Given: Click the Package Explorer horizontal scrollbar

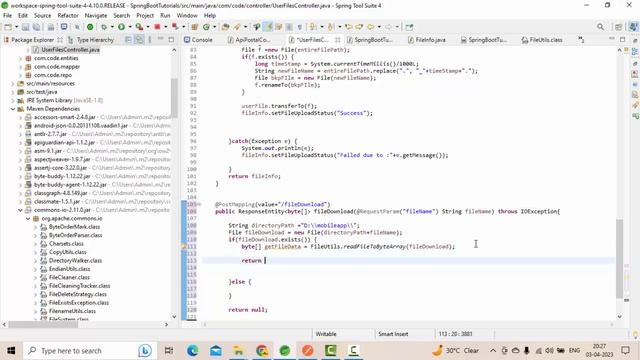Looking at the screenshot, I should point(43,324).
